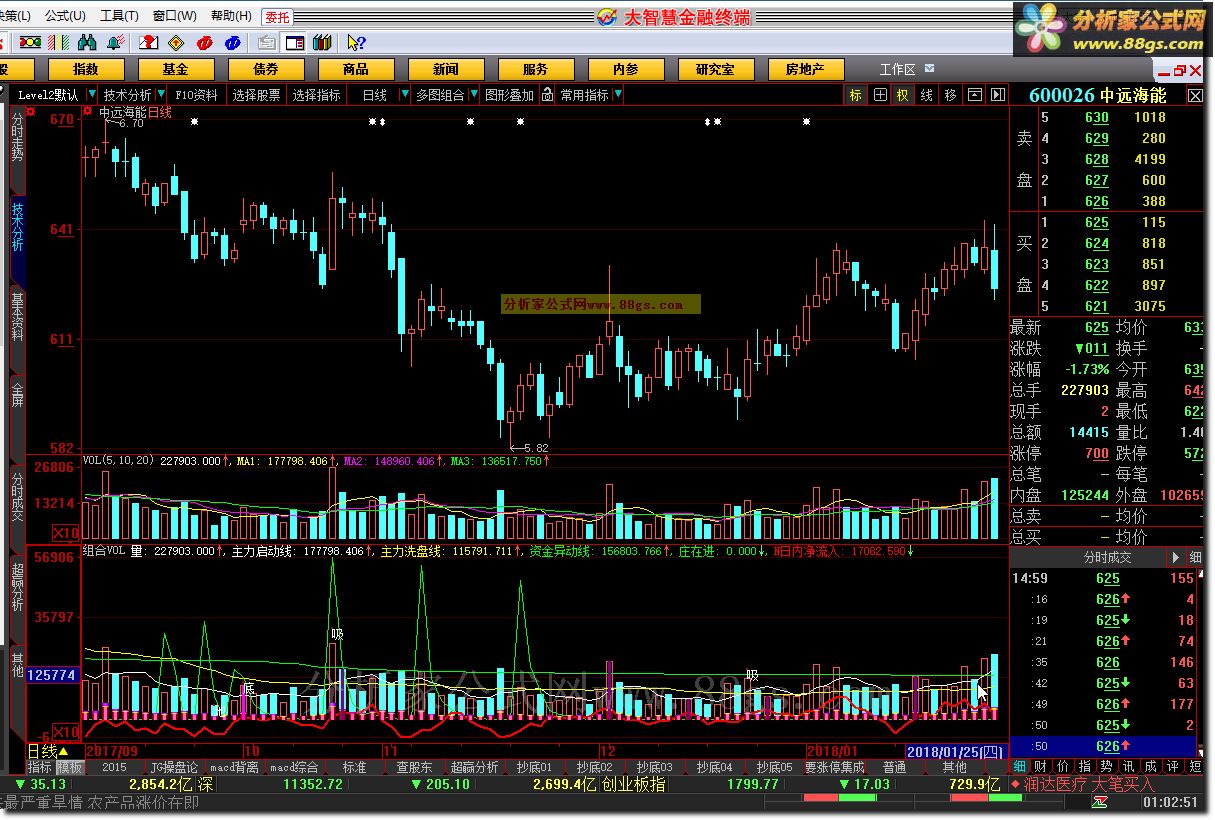Click the 委托 trade button
This screenshot has height=820, width=1215.
click(278, 17)
